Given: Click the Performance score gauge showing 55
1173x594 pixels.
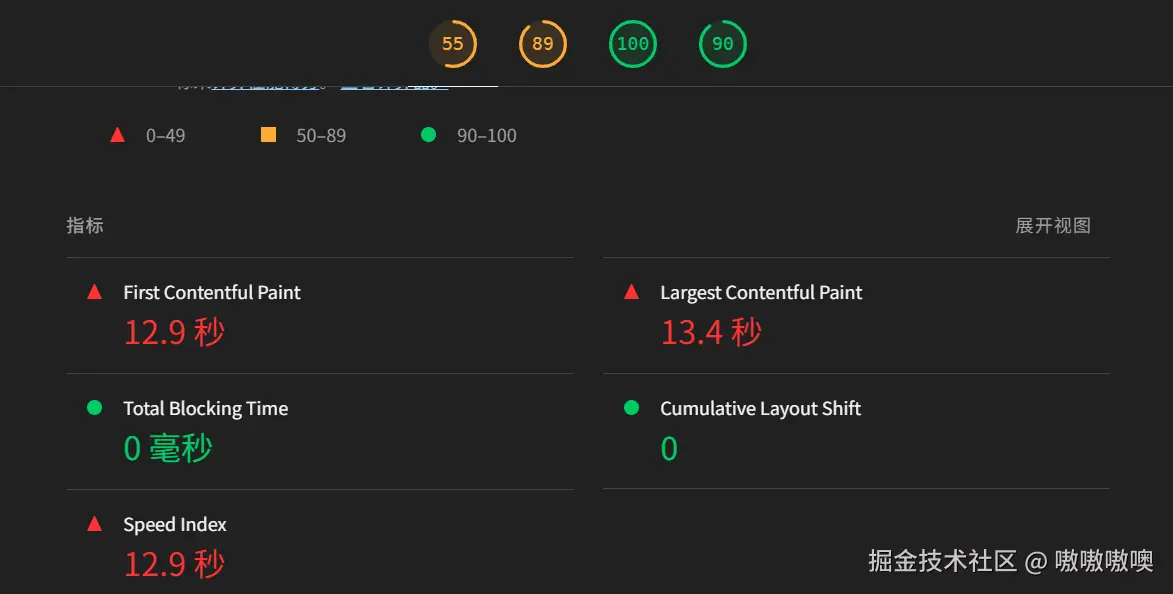Looking at the screenshot, I should 453,44.
